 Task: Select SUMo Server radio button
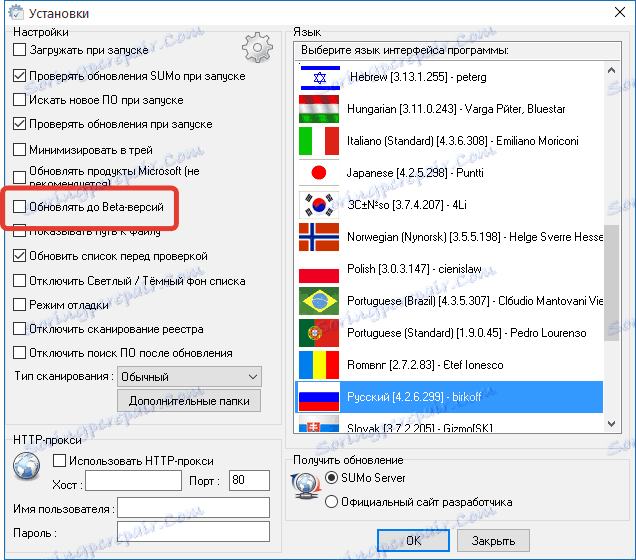coord(331,478)
